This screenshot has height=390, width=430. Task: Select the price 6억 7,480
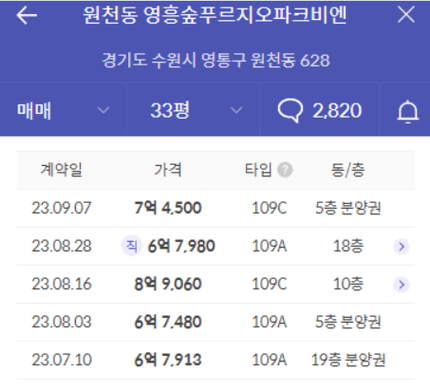(168, 322)
